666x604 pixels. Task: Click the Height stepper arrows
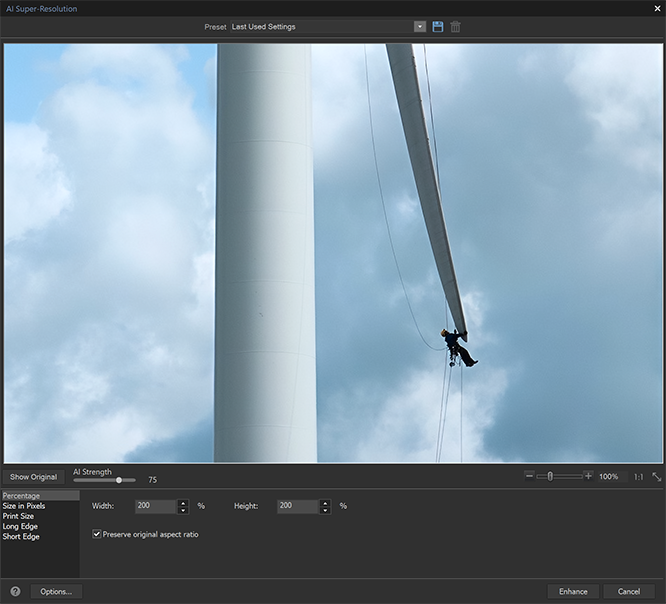click(x=325, y=506)
